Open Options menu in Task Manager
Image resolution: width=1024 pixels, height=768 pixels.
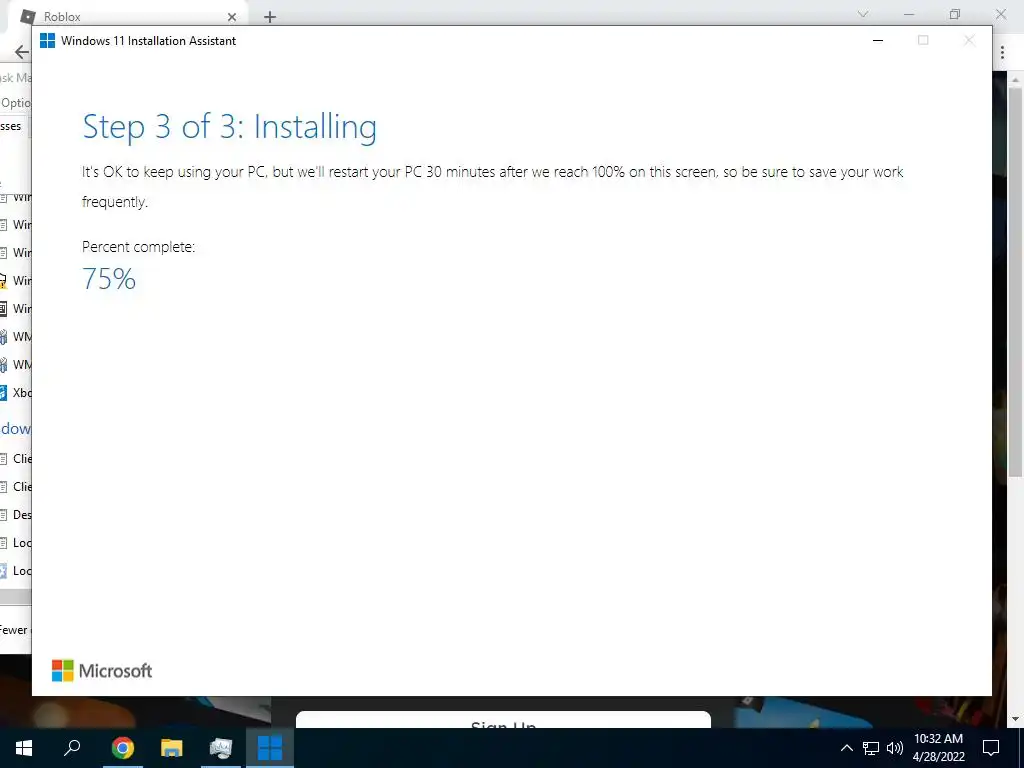[x=16, y=103]
